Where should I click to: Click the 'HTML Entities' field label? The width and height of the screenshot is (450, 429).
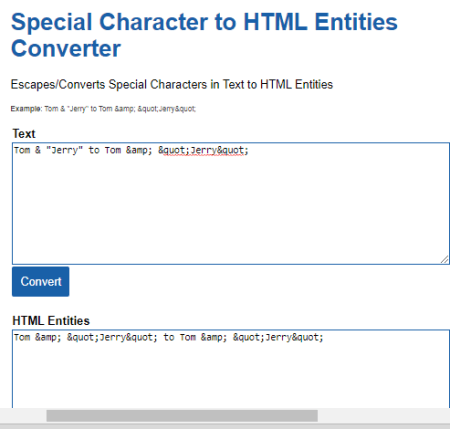pos(51,321)
